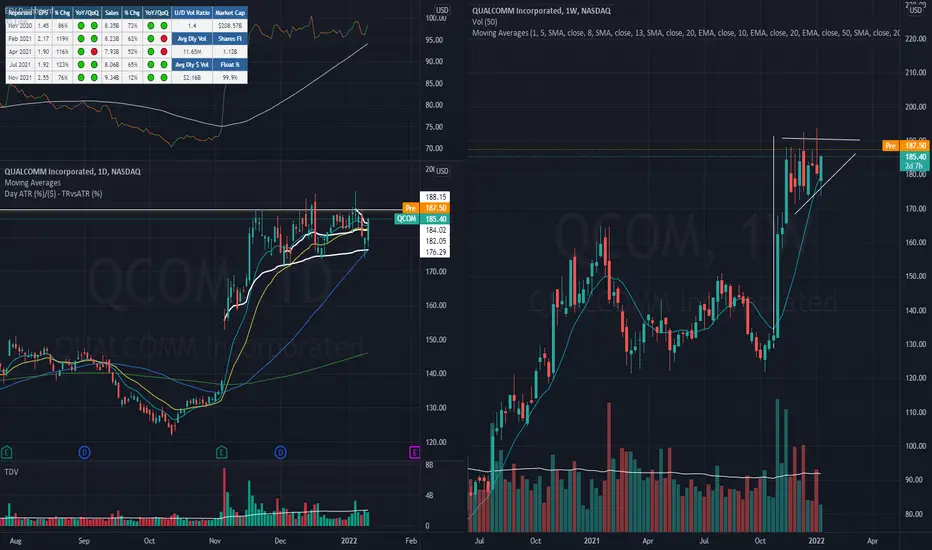Click the 176.29 moving average price label

pyautogui.click(x=435, y=252)
